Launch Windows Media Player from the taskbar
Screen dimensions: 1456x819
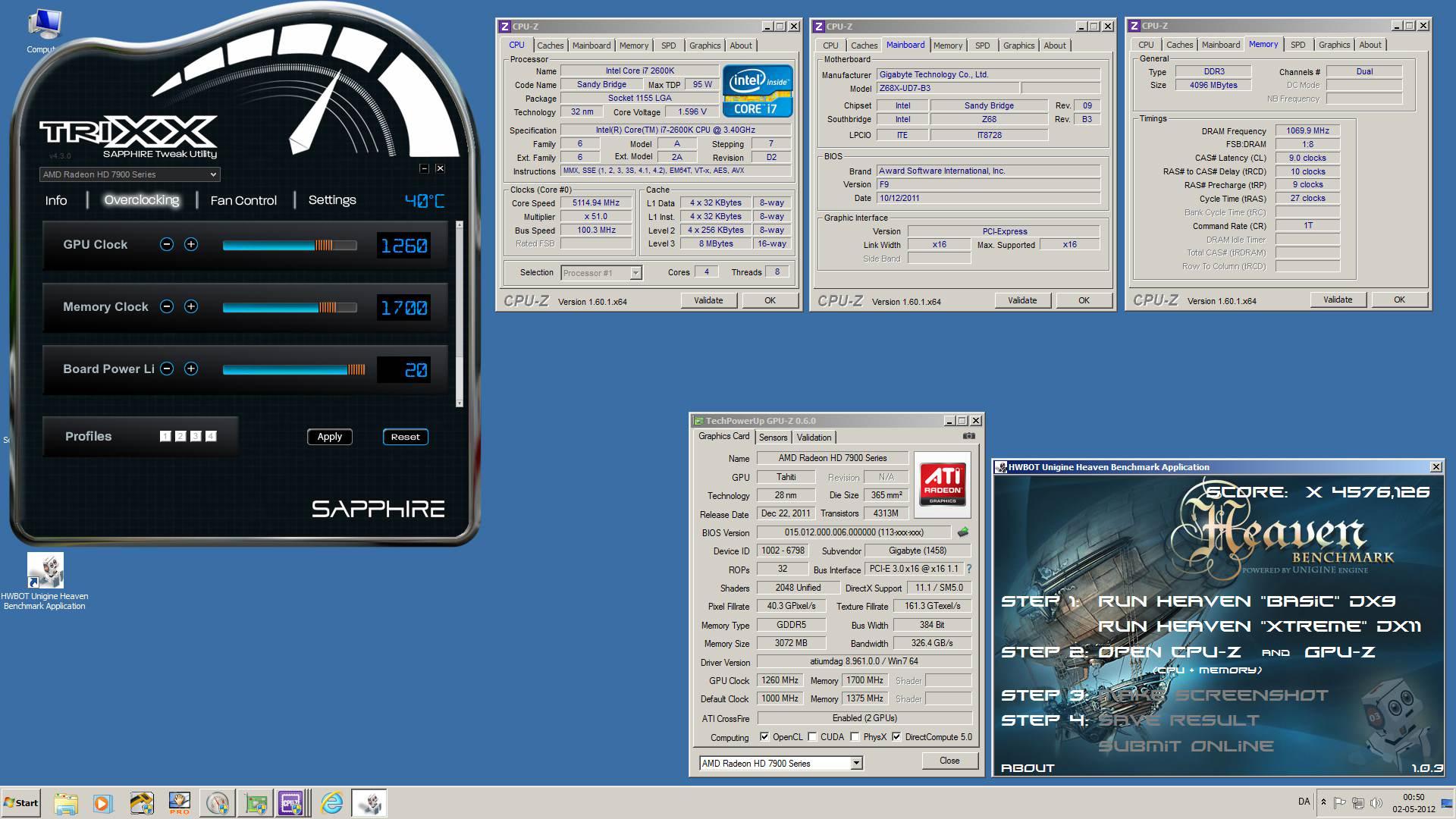pyautogui.click(x=103, y=803)
